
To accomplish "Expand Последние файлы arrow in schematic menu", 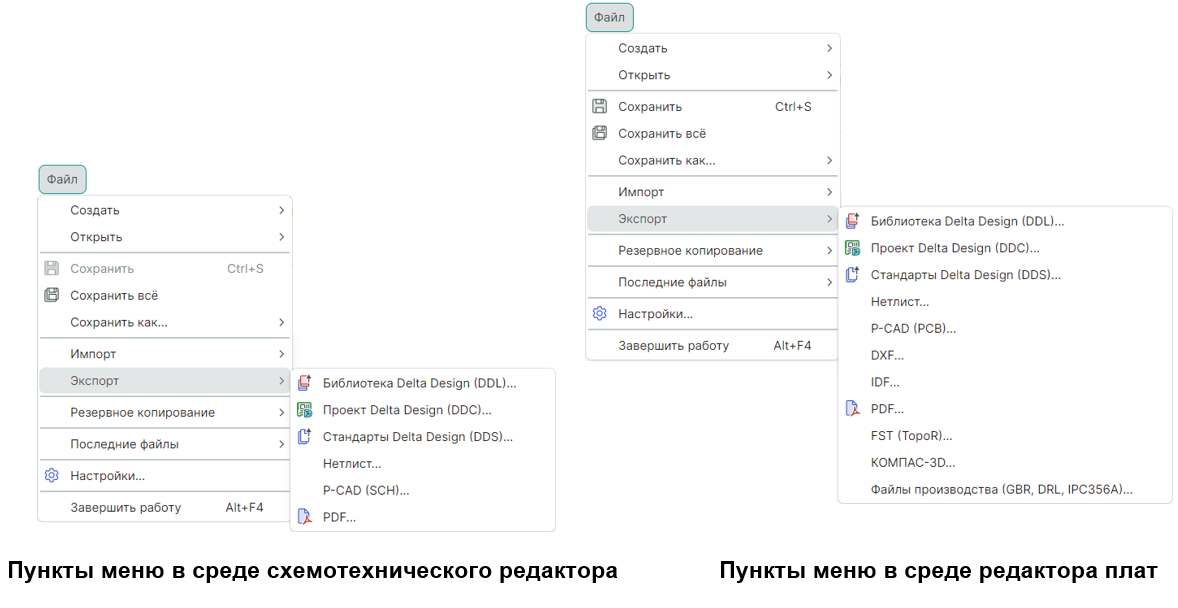I will click(x=282, y=443).
